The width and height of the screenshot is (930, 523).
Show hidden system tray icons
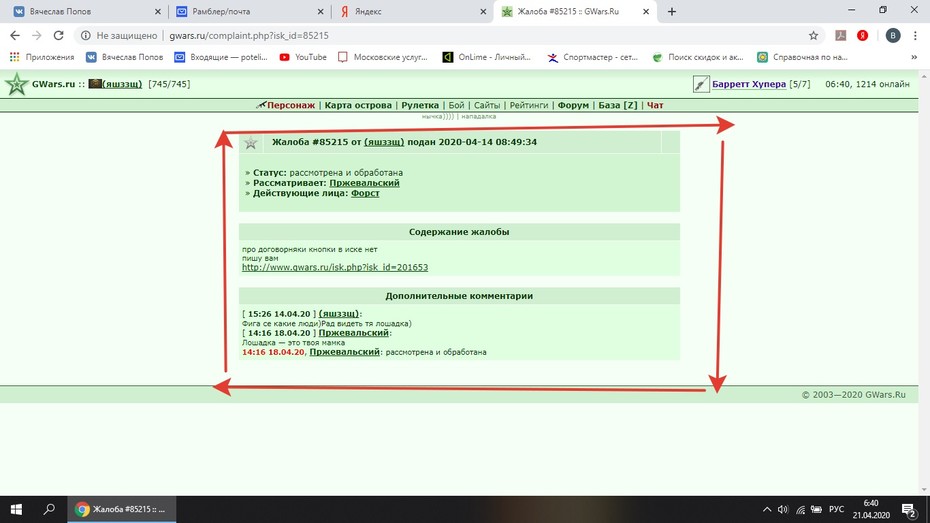click(767, 509)
